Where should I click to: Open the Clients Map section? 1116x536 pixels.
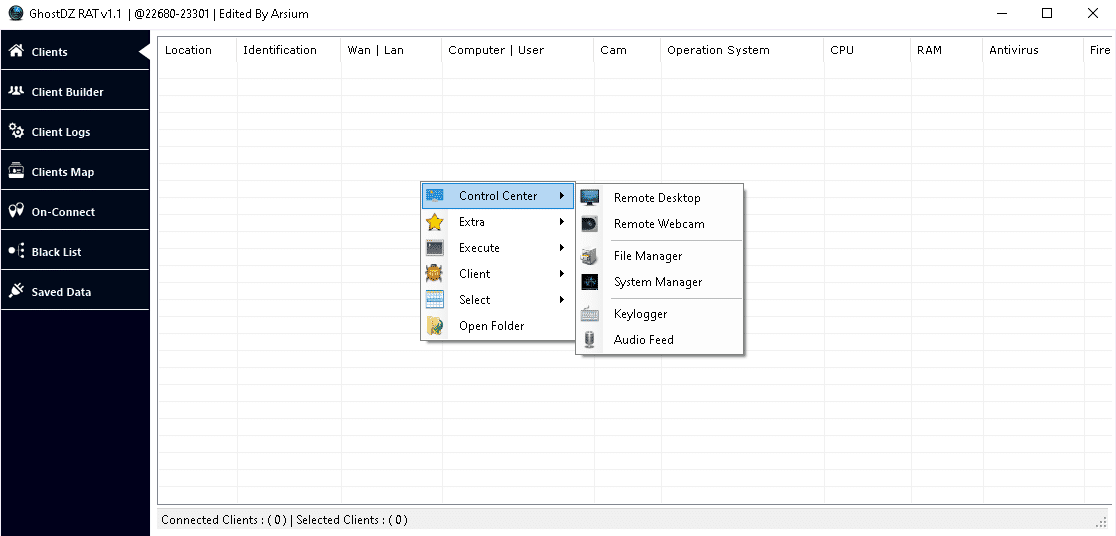click(75, 171)
